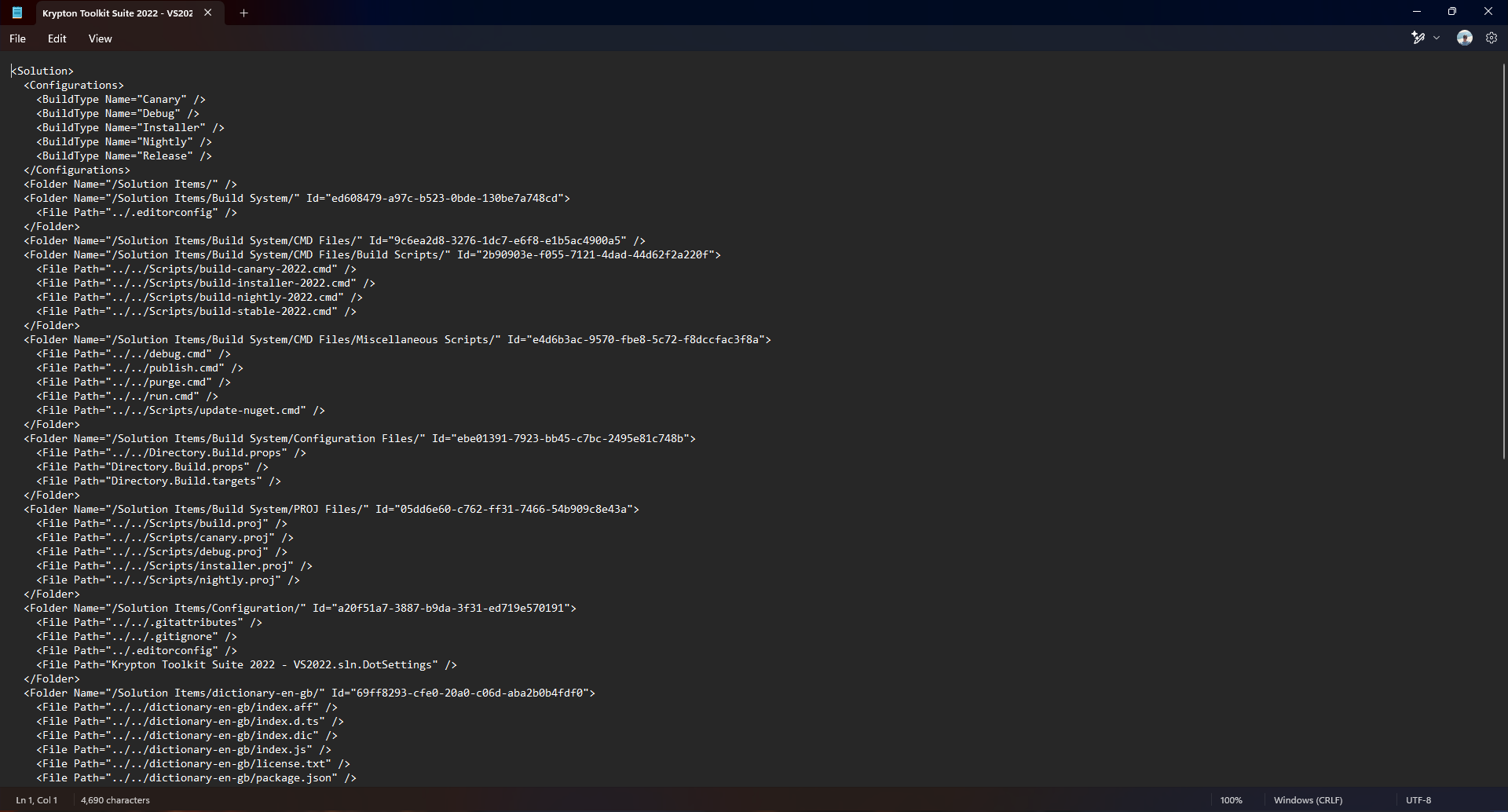Image resolution: width=1508 pixels, height=812 pixels.
Task: Click the Windows (CRLF) line ending indicator
Action: (1308, 800)
